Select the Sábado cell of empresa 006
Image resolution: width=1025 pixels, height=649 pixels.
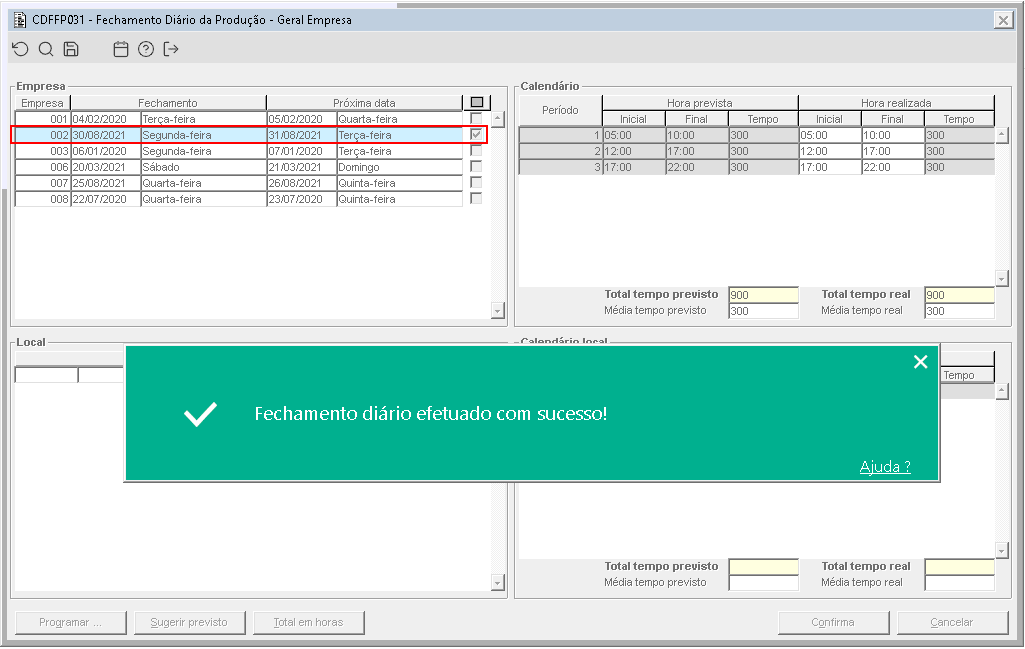tap(203, 167)
